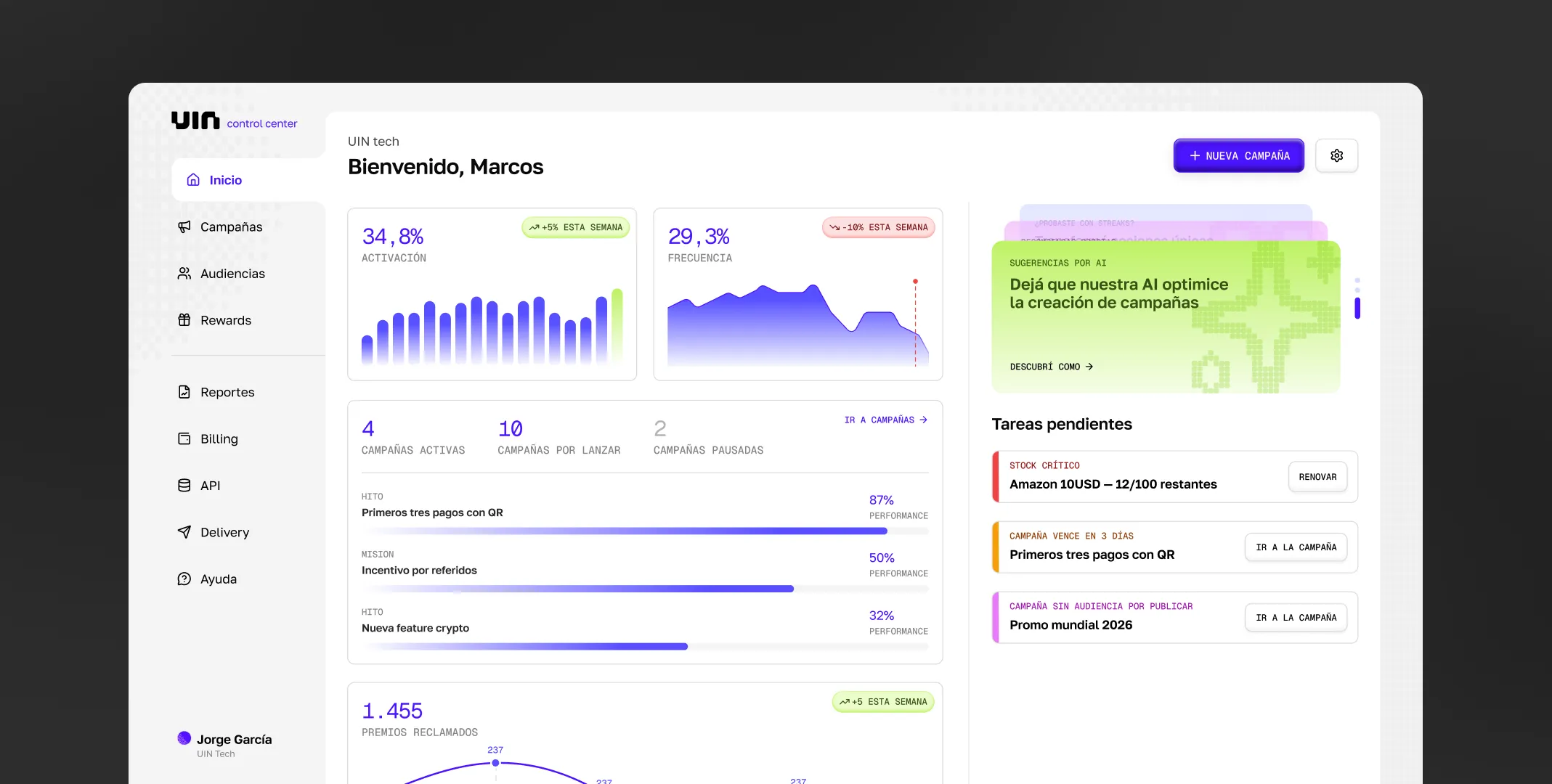Click the 29,3% Frecuencia value

point(699,237)
